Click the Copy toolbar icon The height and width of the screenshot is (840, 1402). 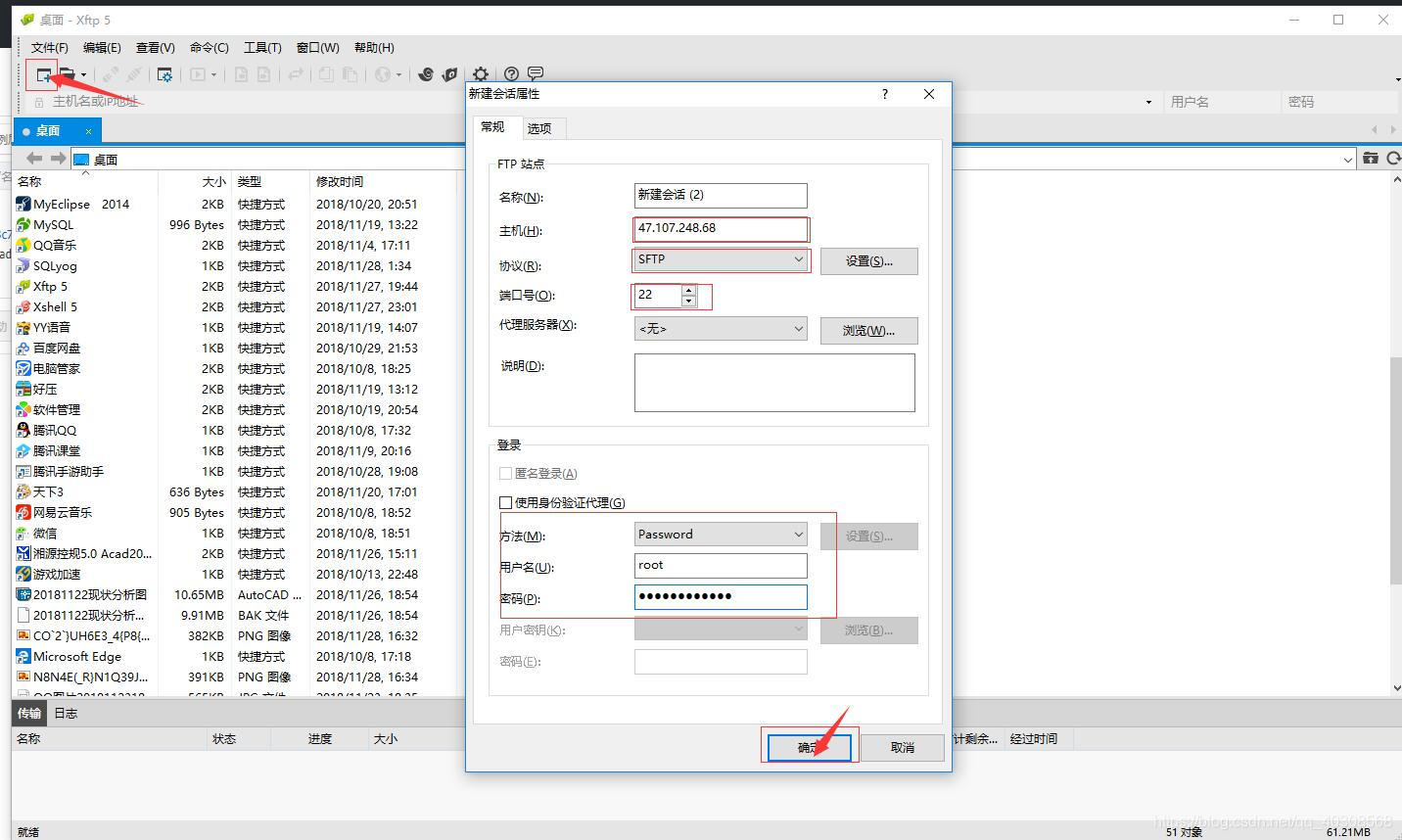326,74
